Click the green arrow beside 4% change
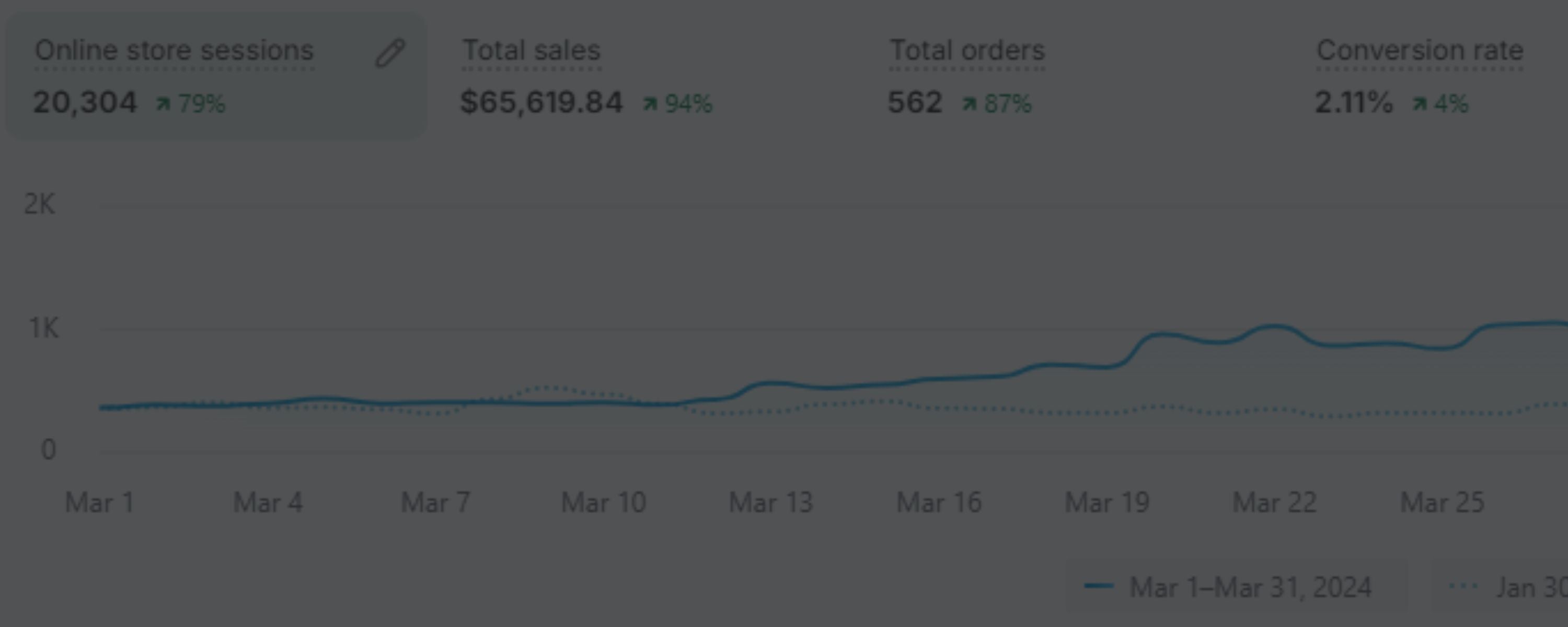Image resolution: width=1568 pixels, height=627 pixels. tap(1420, 104)
